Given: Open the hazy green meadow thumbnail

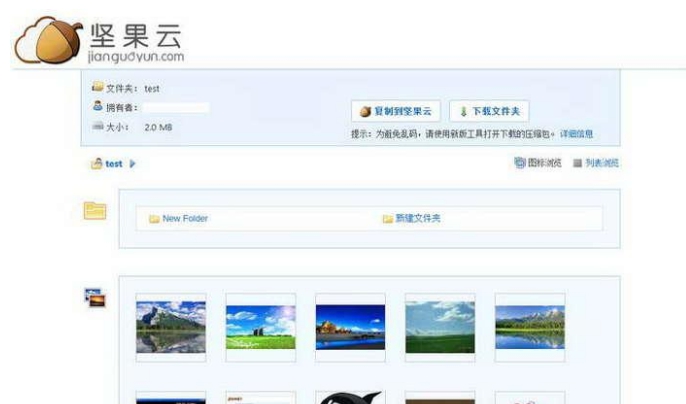Looking at the screenshot, I should (x=440, y=327).
